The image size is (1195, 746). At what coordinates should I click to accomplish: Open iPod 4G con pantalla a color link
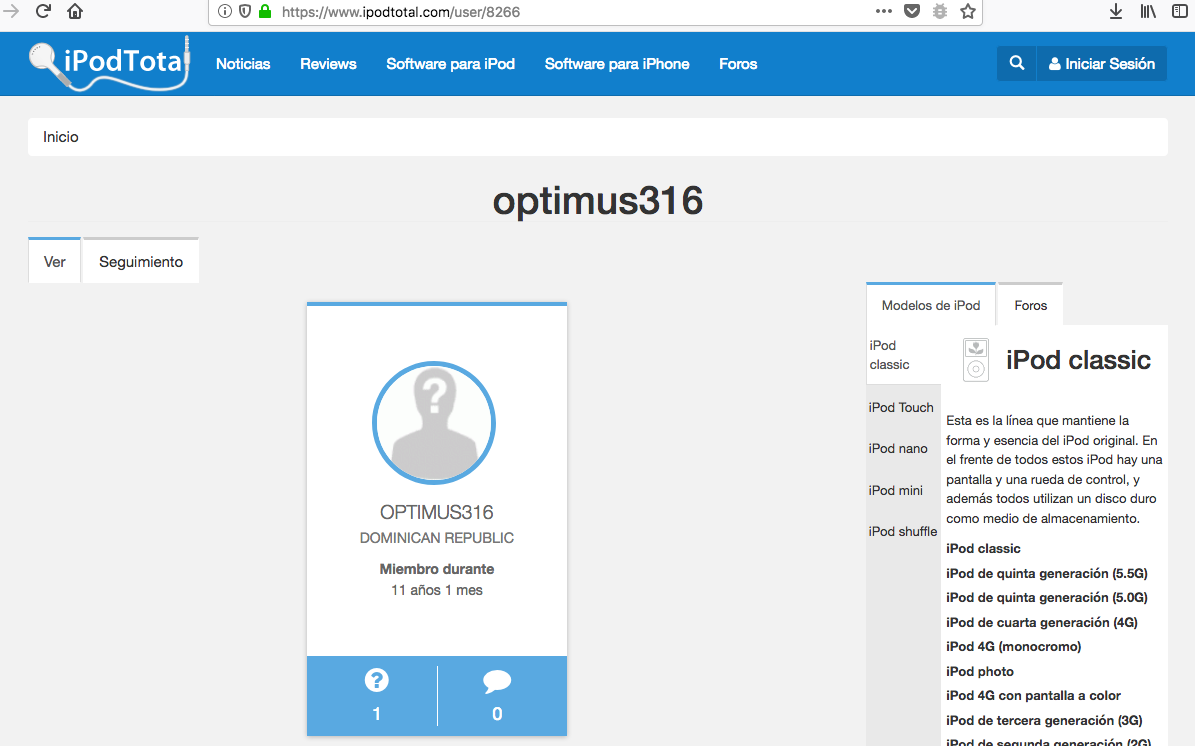click(1033, 696)
